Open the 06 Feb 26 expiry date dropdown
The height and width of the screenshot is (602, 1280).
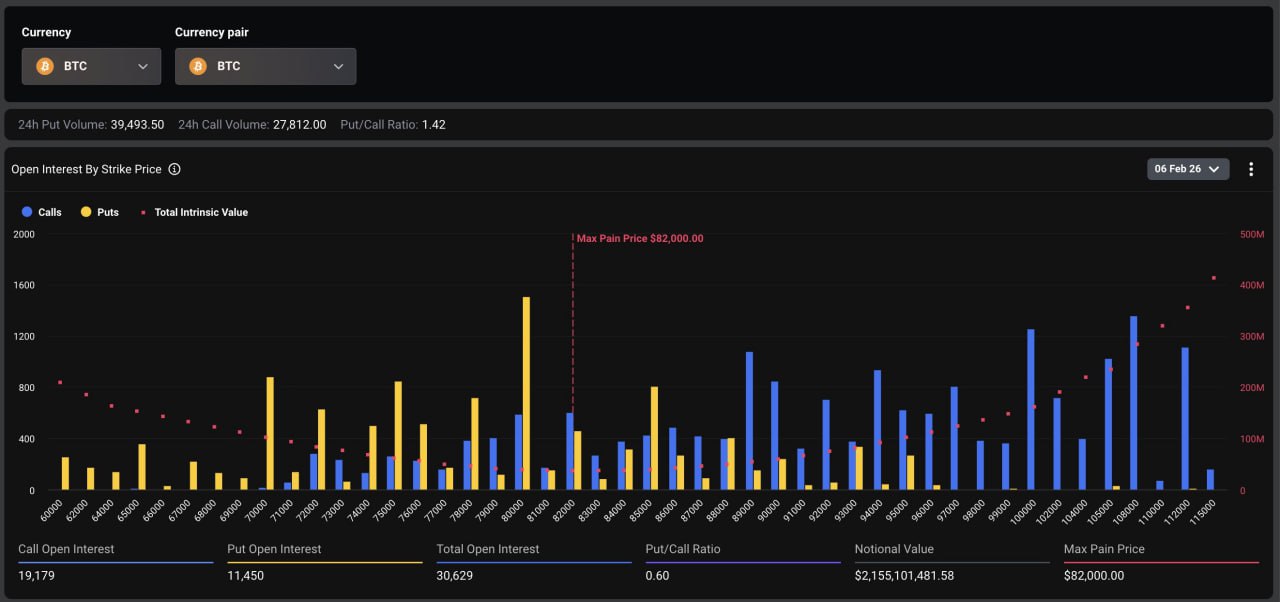tap(1187, 169)
